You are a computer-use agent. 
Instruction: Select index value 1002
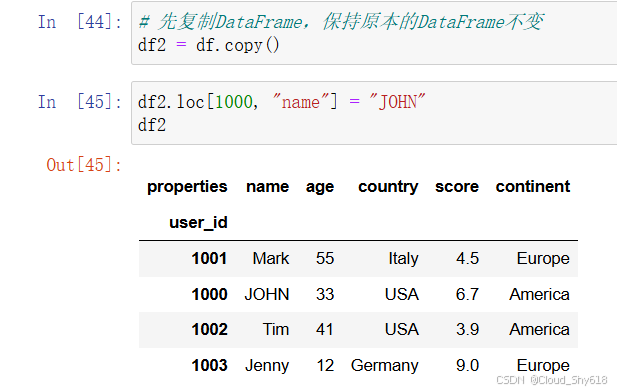pos(209,330)
